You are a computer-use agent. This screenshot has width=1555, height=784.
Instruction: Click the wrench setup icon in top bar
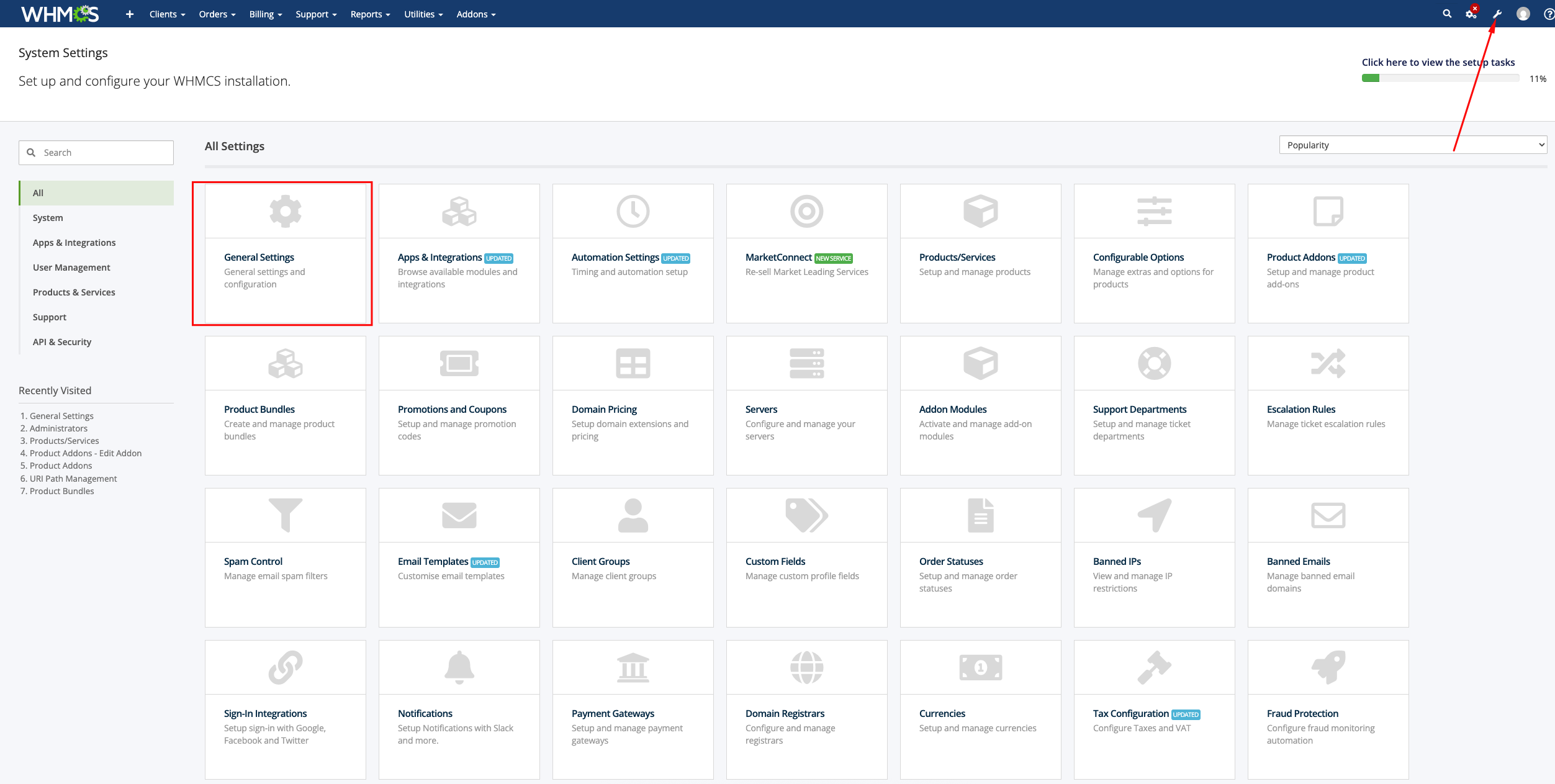click(1497, 14)
